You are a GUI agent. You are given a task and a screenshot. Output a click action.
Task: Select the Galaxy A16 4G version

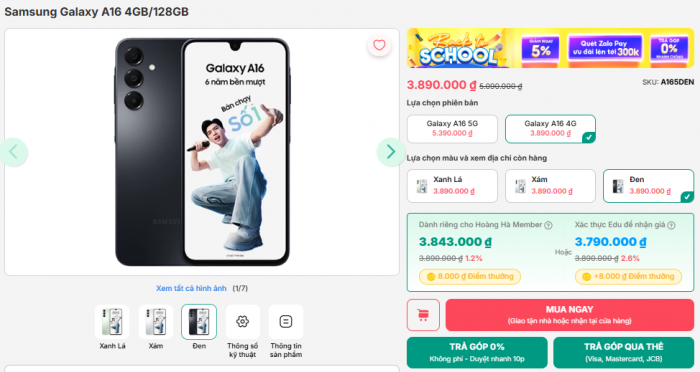tap(550, 129)
